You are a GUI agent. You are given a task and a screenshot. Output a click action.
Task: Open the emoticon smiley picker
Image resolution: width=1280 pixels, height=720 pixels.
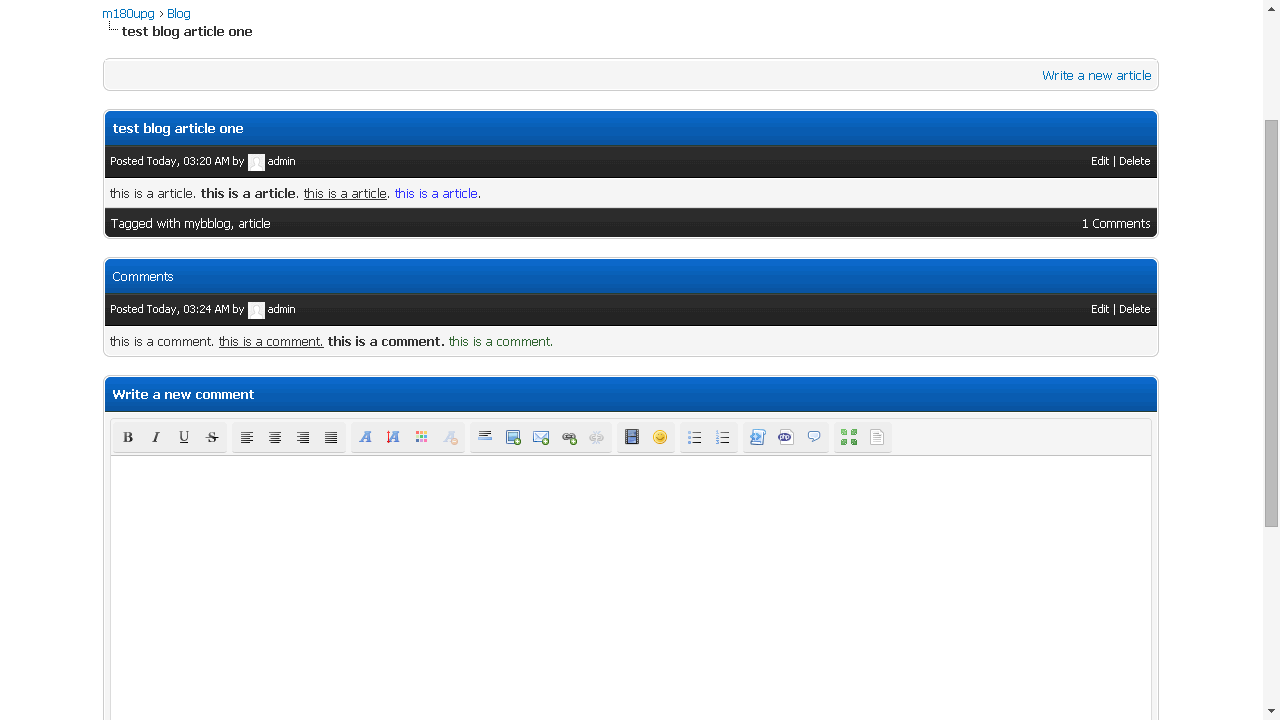(660, 437)
